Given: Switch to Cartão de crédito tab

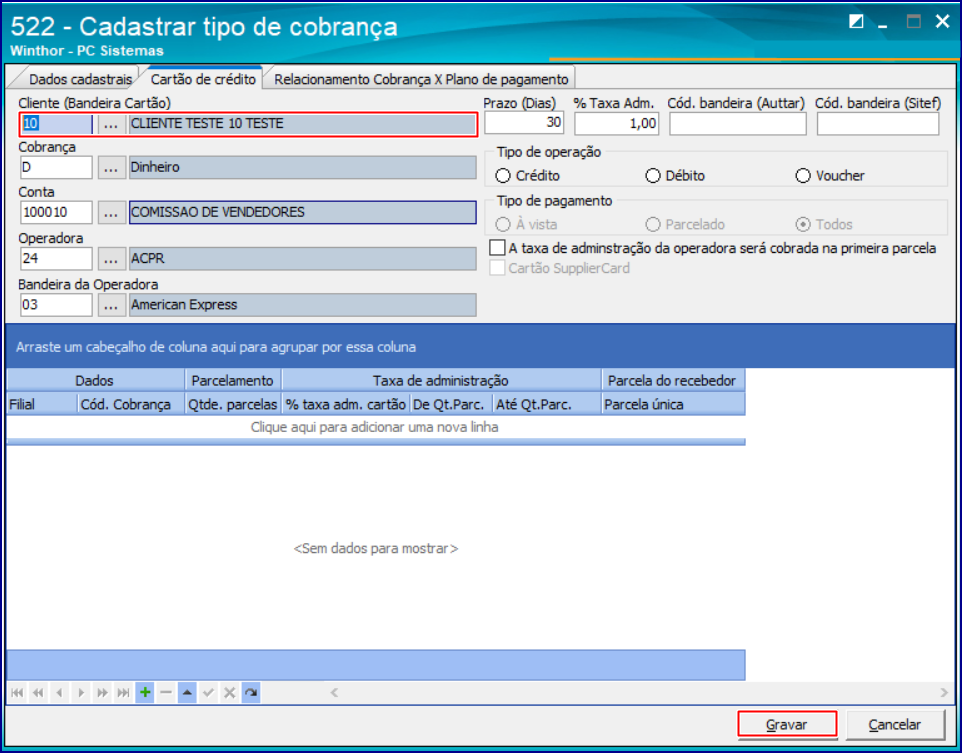Looking at the screenshot, I should 203,79.
